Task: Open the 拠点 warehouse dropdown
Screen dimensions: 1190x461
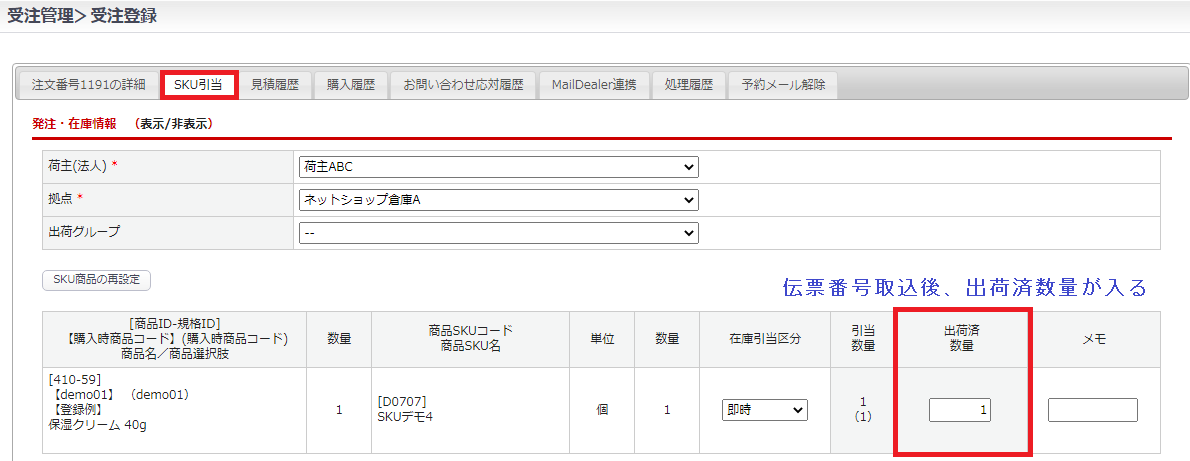Action: (x=498, y=200)
